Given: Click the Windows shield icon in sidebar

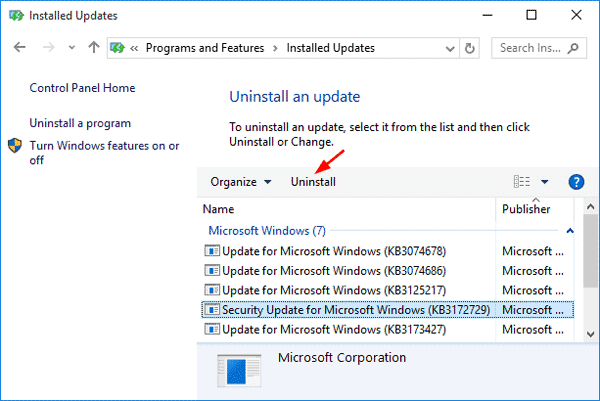Looking at the screenshot, I should (x=15, y=146).
